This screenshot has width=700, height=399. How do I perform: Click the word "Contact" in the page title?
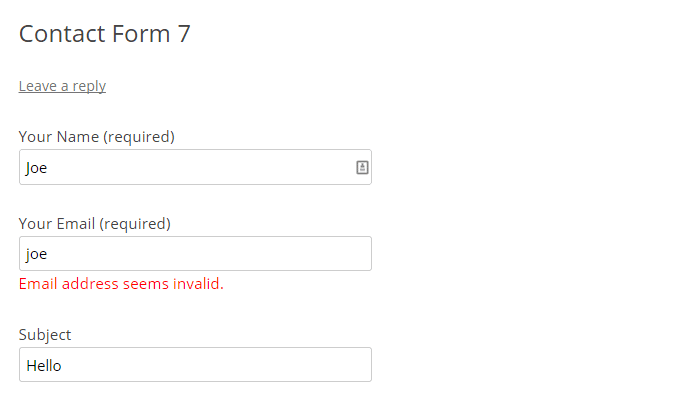pyautogui.click(x=62, y=34)
